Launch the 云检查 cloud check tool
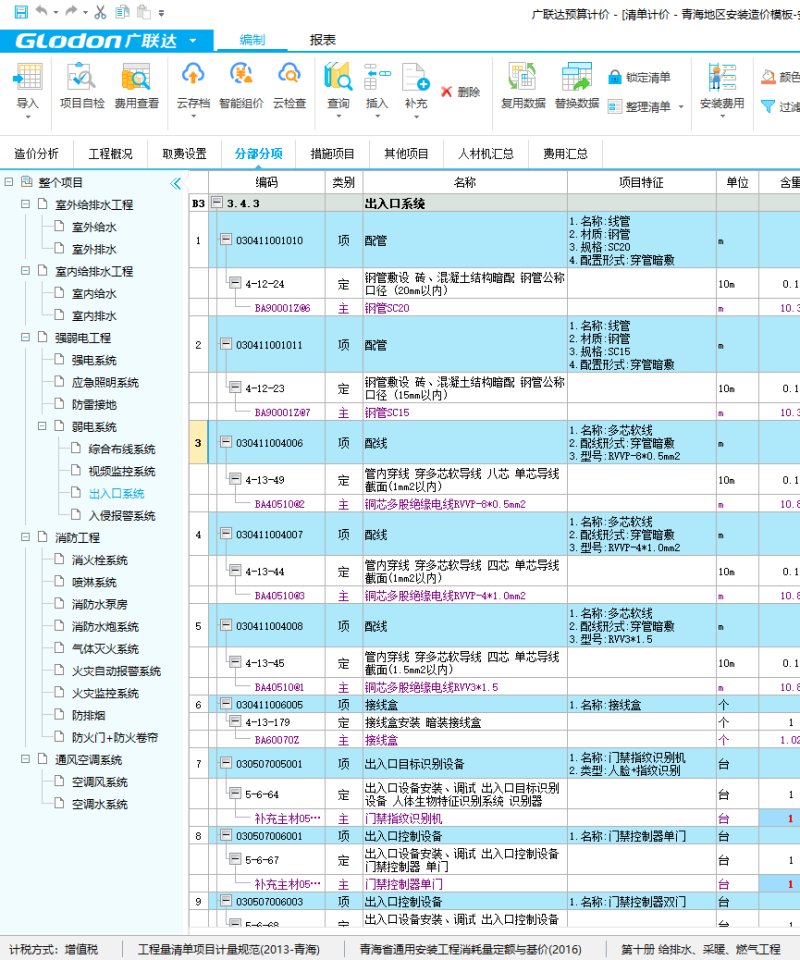The image size is (800, 960). [x=289, y=85]
